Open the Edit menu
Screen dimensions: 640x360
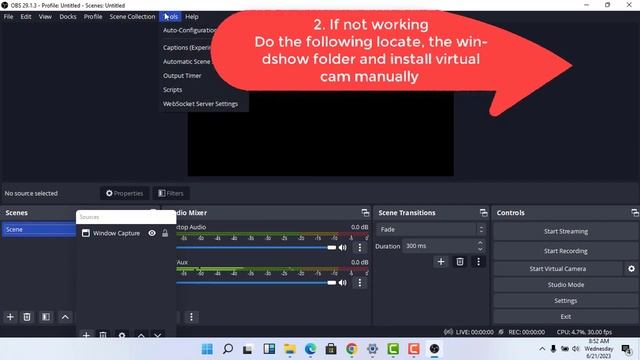coord(26,17)
